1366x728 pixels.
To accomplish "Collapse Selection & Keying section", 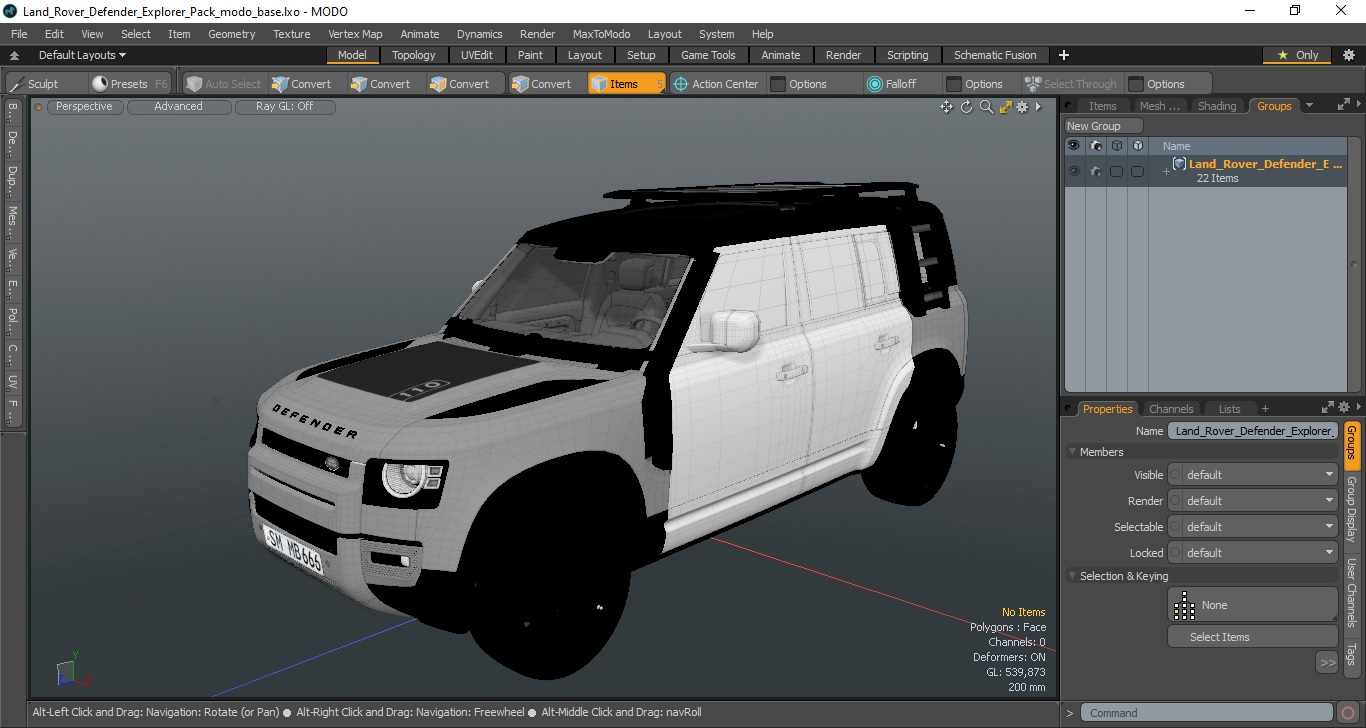I will click(1072, 576).
